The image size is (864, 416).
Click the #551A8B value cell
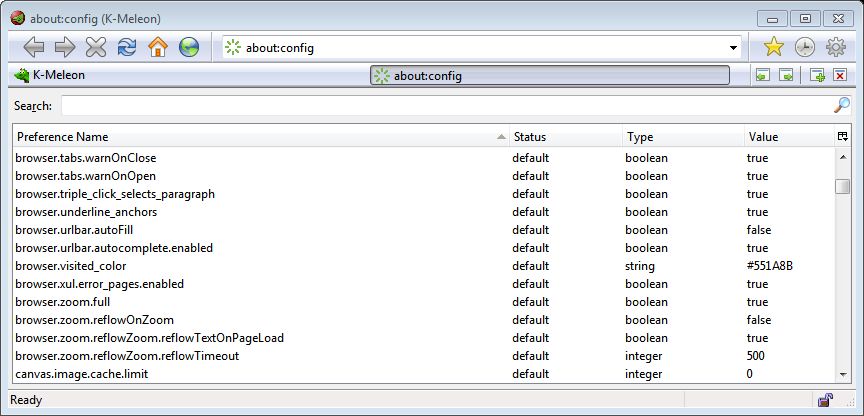click(769, 266)
